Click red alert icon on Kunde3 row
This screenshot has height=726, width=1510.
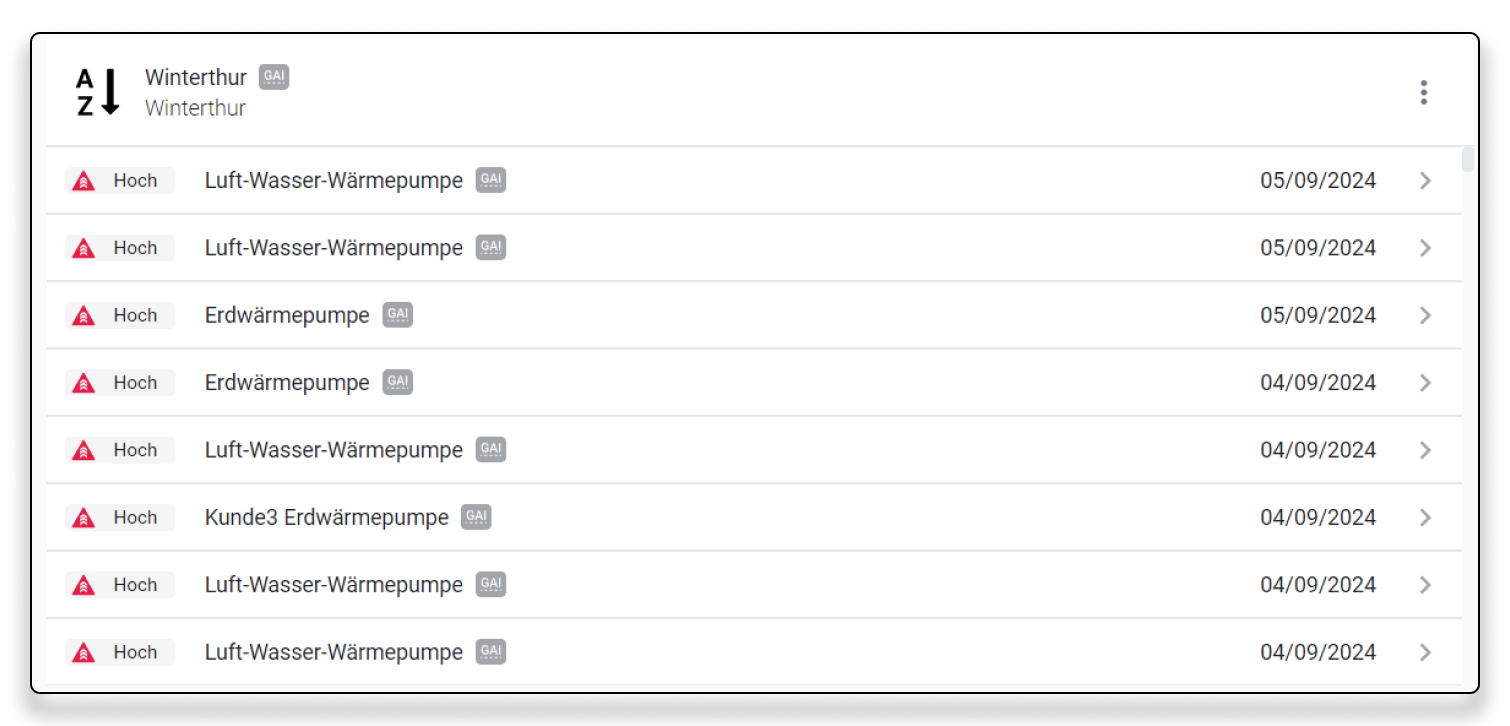pos(84,518)
